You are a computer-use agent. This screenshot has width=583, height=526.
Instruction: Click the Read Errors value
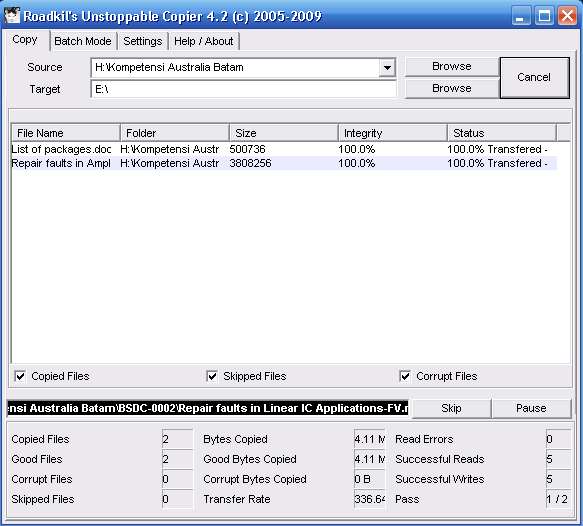(x=558, y=439)
